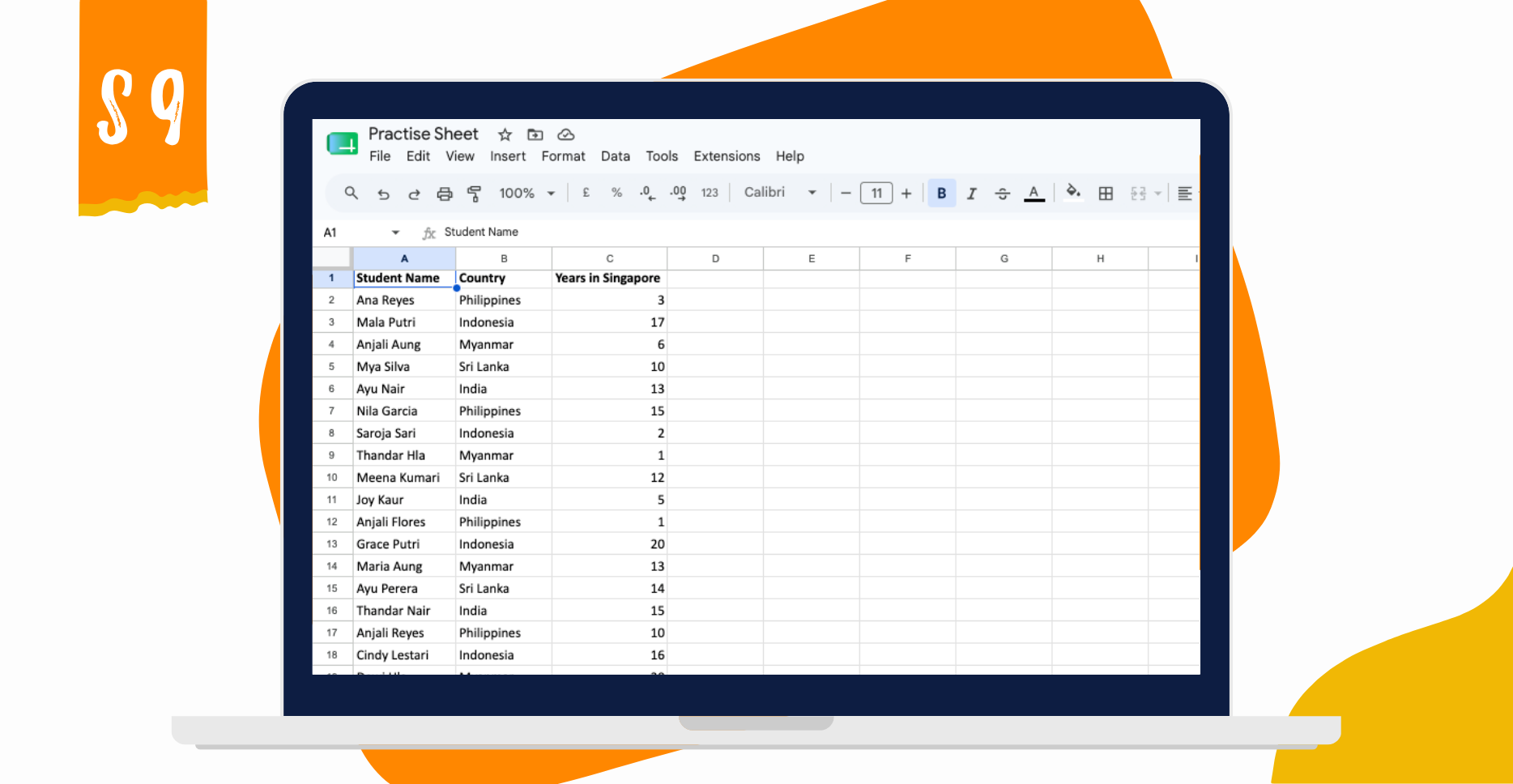Viewport: 1513px width, 784px height.
Task: Open the Calibri font dropdown
Action: coord(780,193)
